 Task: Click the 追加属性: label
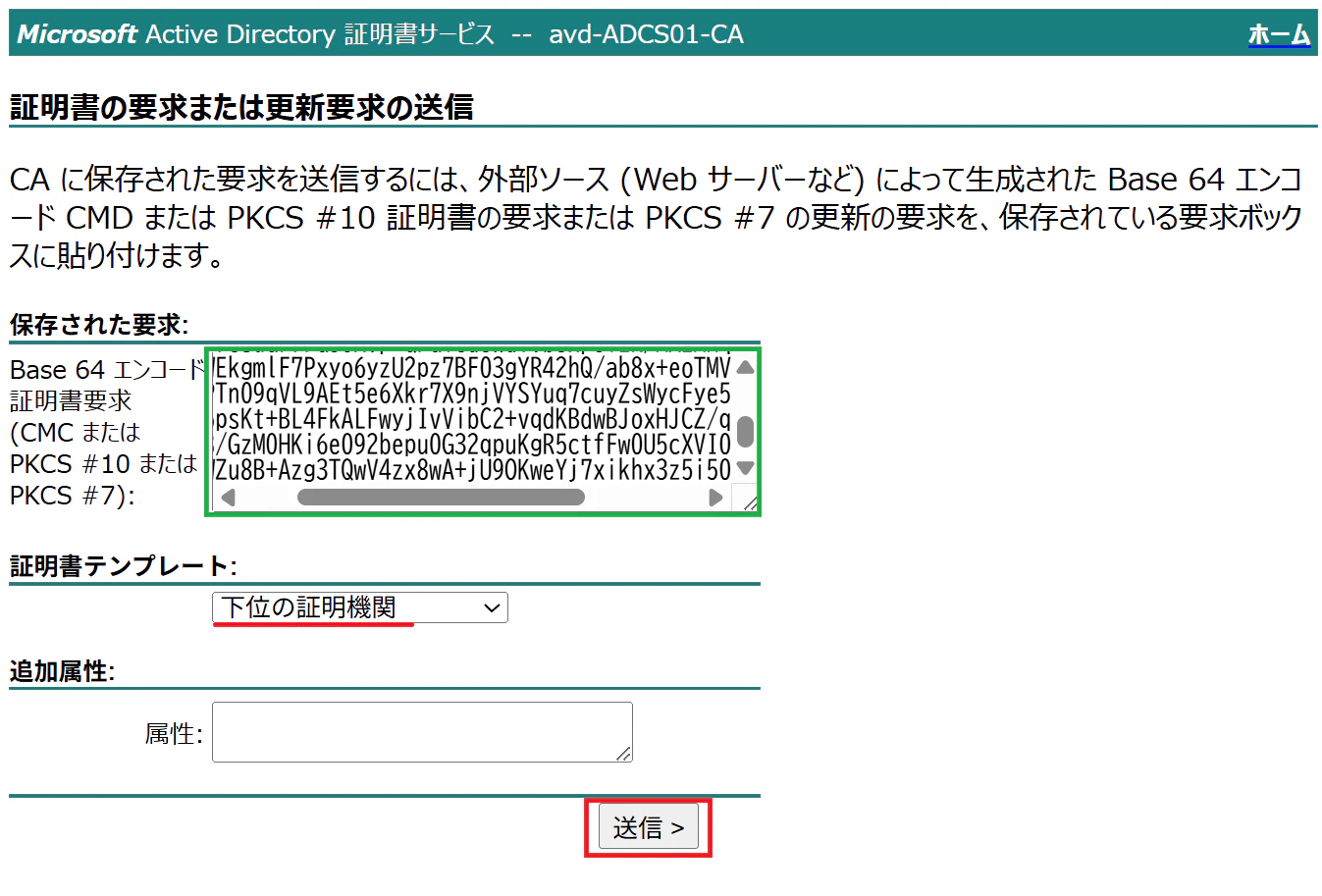coord(62,671)
